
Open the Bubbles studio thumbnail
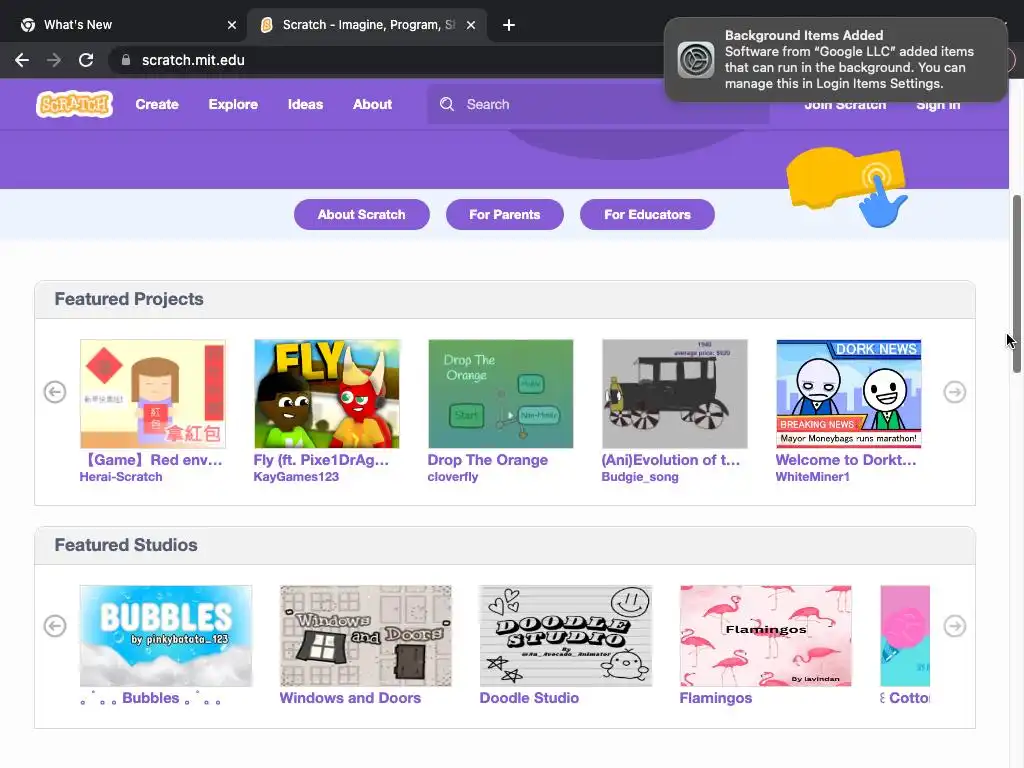coord(166,635)
